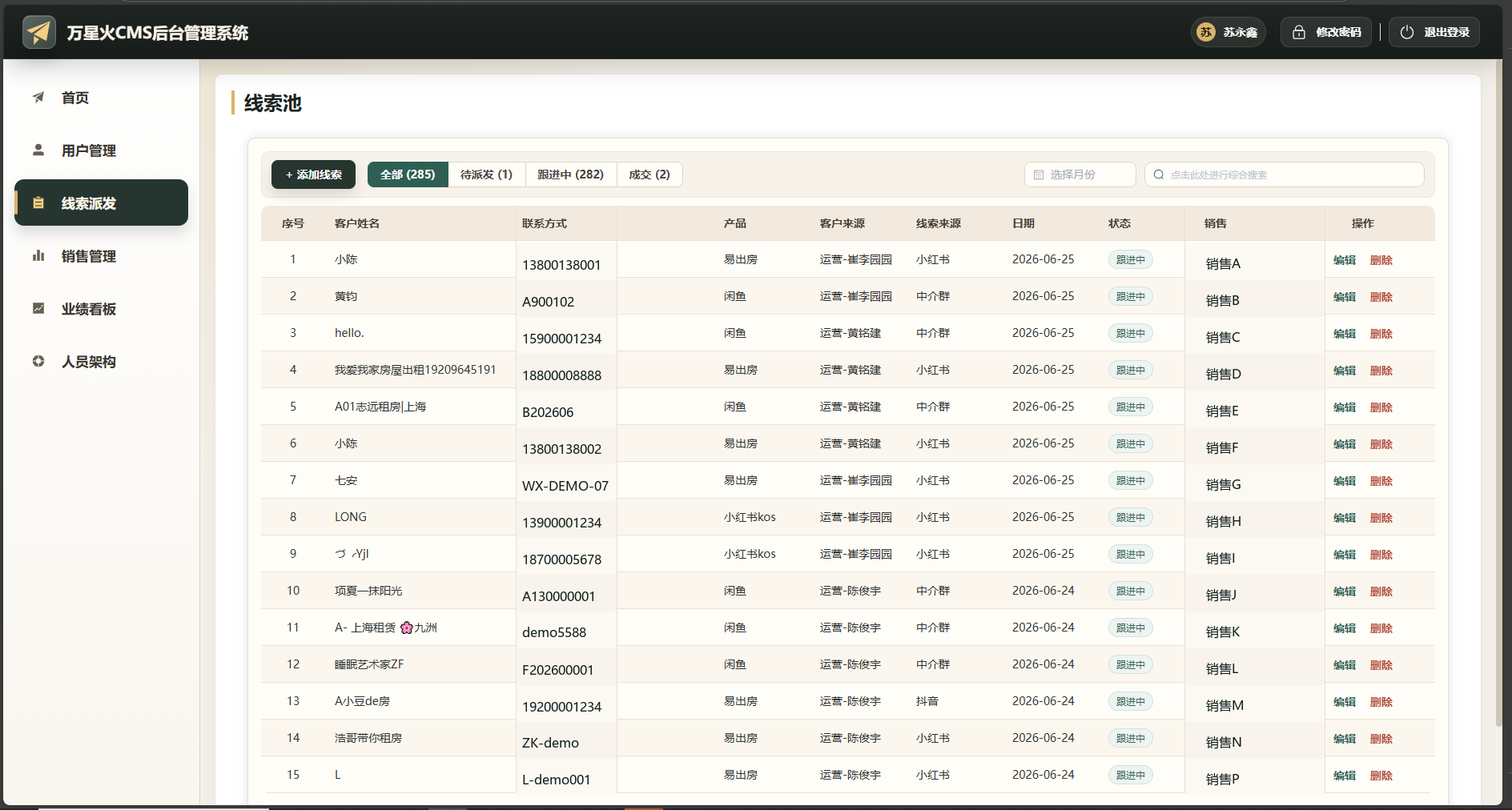Click contact demo5588
The width and height of the screenshot is (1512, 810).
[x=554, y=632]
